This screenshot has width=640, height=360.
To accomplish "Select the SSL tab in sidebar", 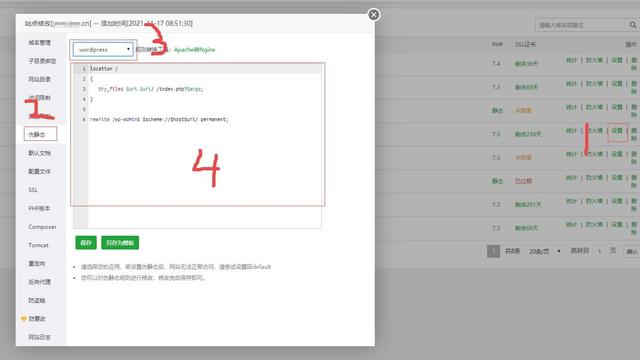I will [33, 190].
